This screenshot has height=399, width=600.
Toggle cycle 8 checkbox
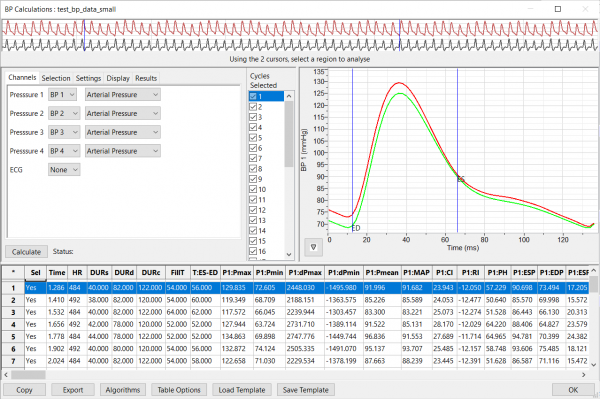point(253,168)
